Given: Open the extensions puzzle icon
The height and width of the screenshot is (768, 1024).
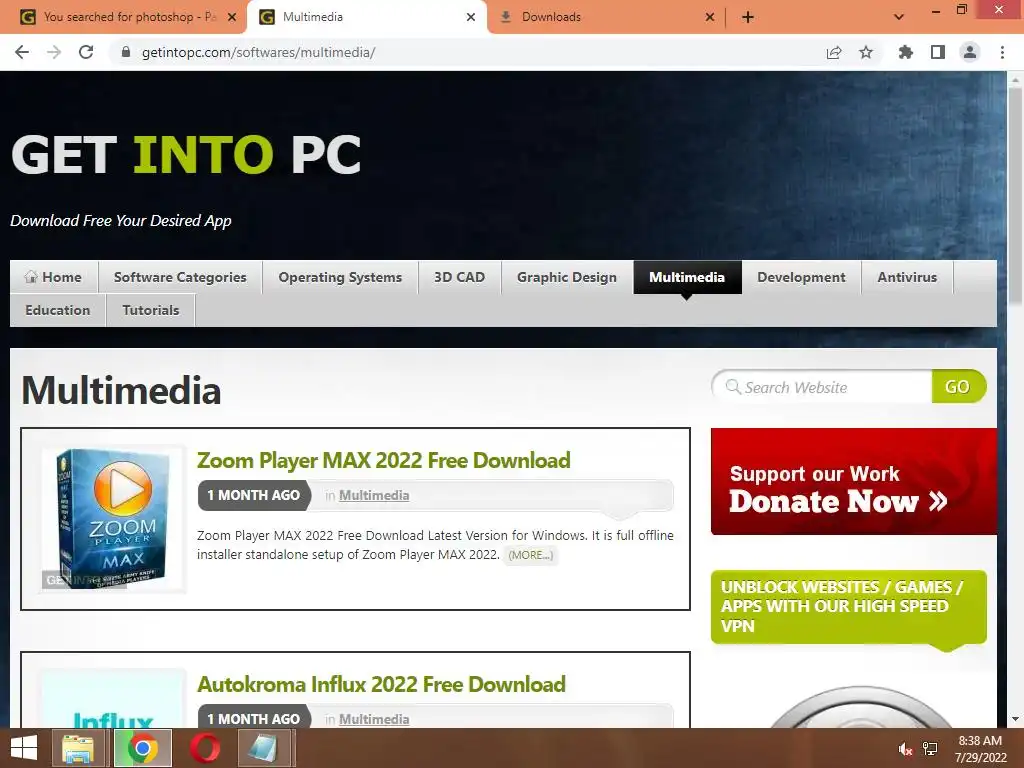Looking at the screenshot, I should (906, 52).
